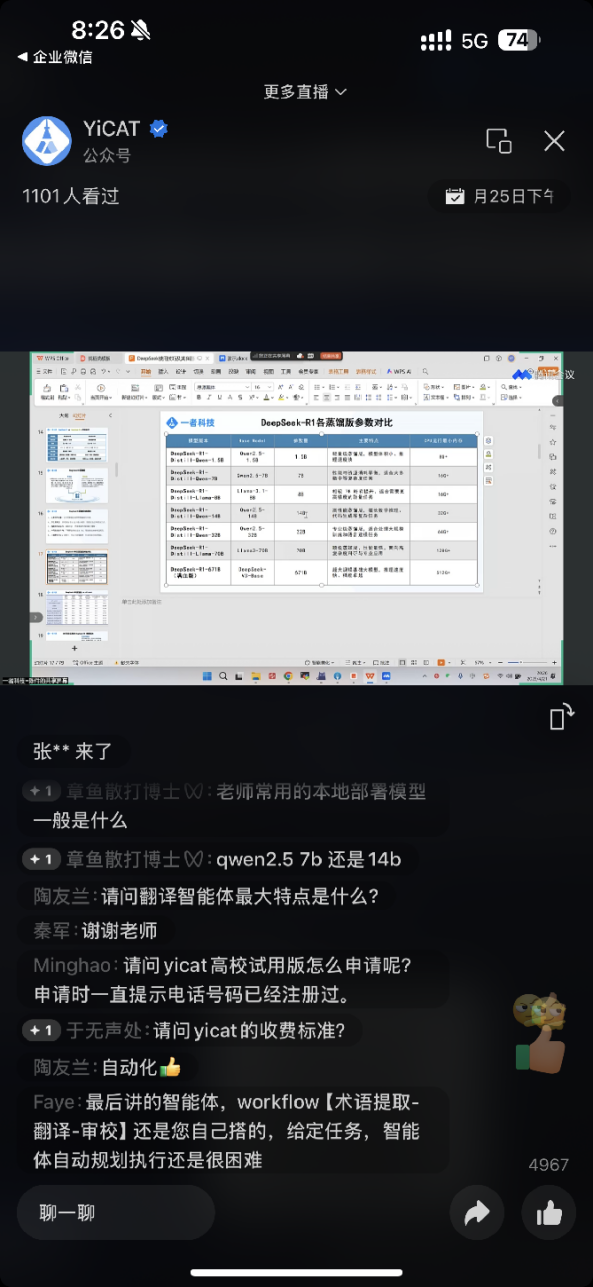Open the YiCAT channel avatar
The height and width of the screenshot is (1287, 593).
(47, 141)
